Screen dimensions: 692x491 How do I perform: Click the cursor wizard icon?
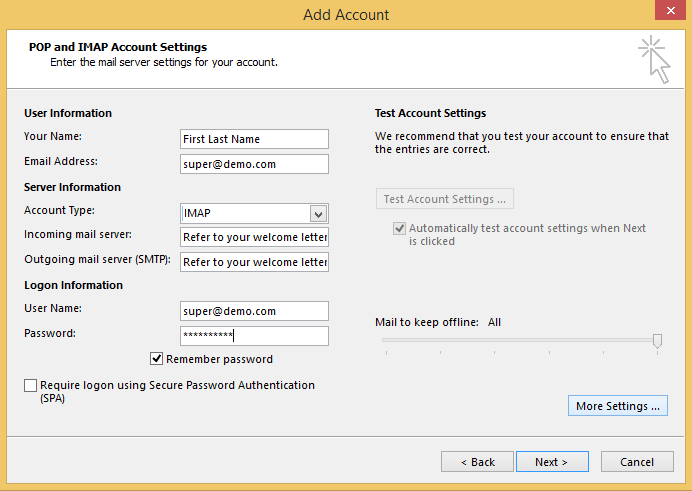654,58
